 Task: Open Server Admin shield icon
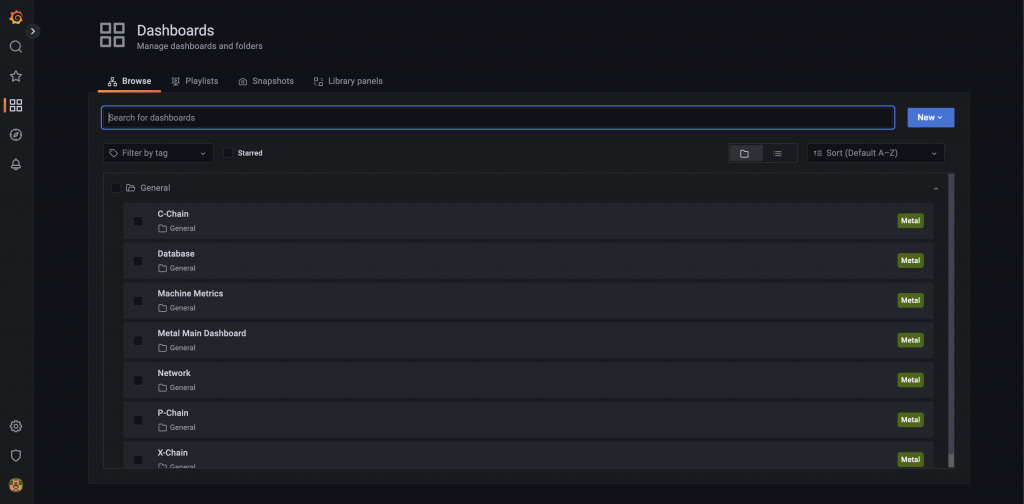point(16,455)
